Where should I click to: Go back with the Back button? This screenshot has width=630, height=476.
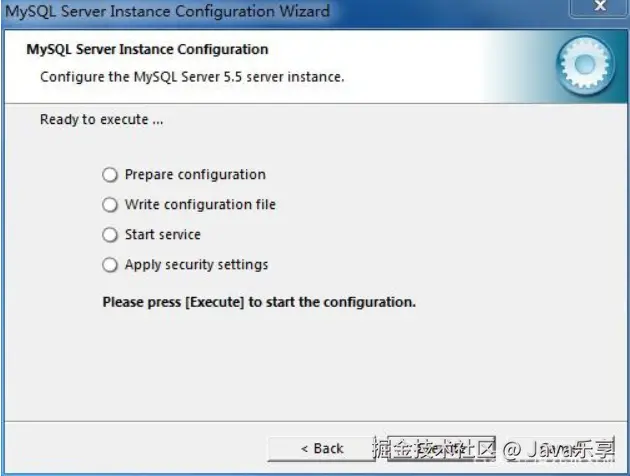pos(320,449)
